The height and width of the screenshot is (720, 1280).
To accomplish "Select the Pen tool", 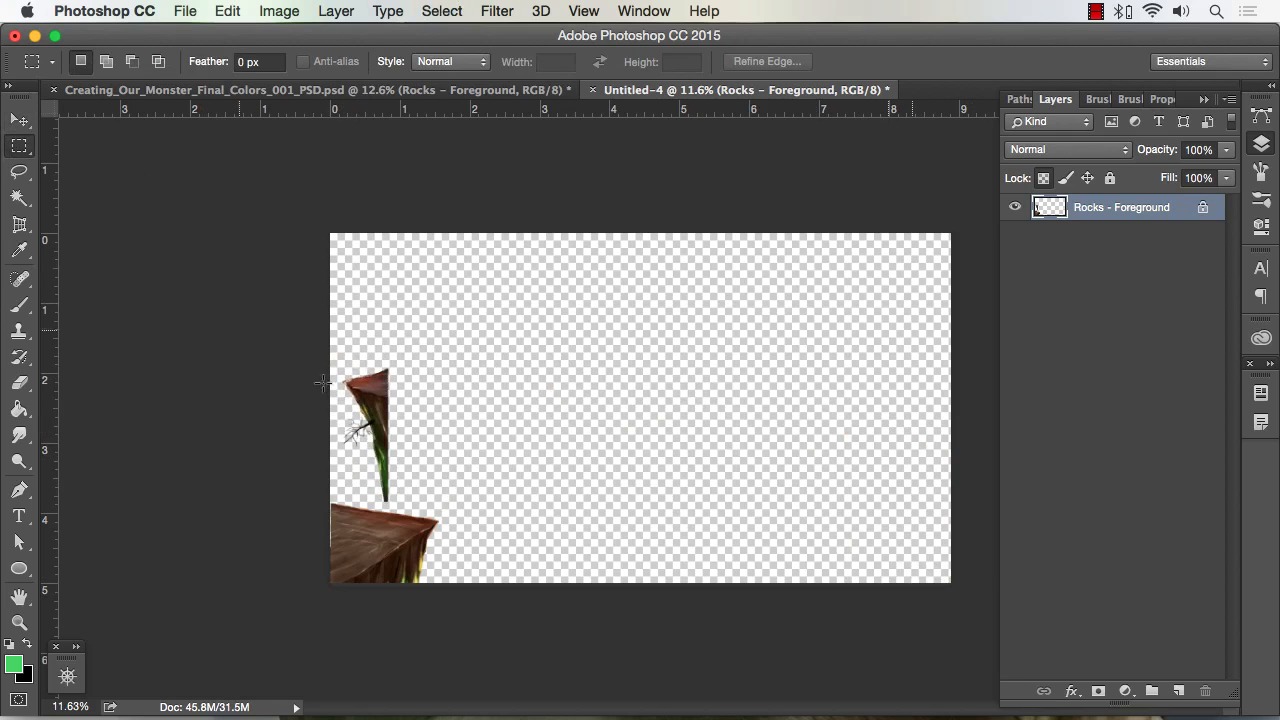I will (x=19, y=490).
